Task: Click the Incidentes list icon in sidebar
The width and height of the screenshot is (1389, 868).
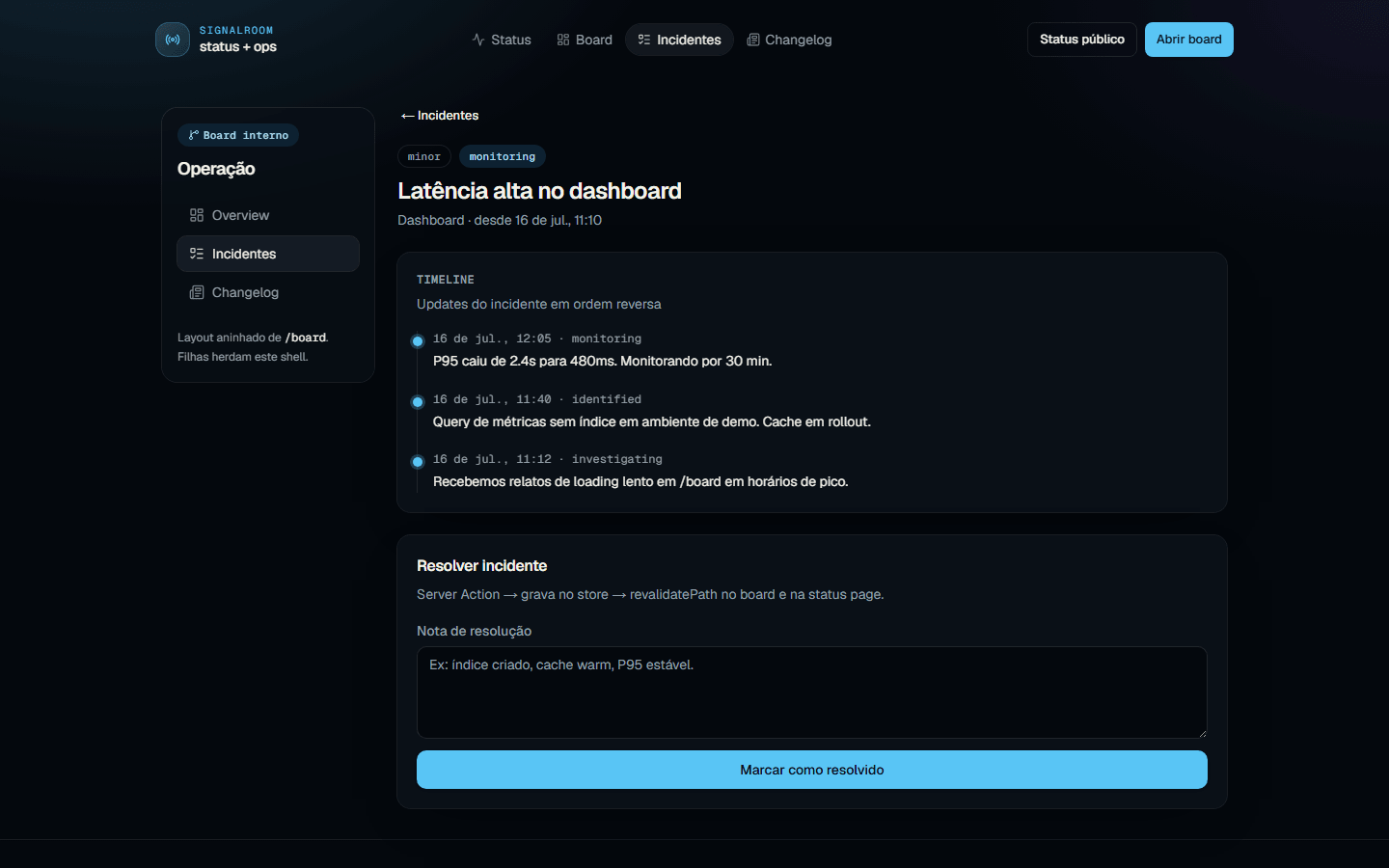Action: click(x=197, y=254)
